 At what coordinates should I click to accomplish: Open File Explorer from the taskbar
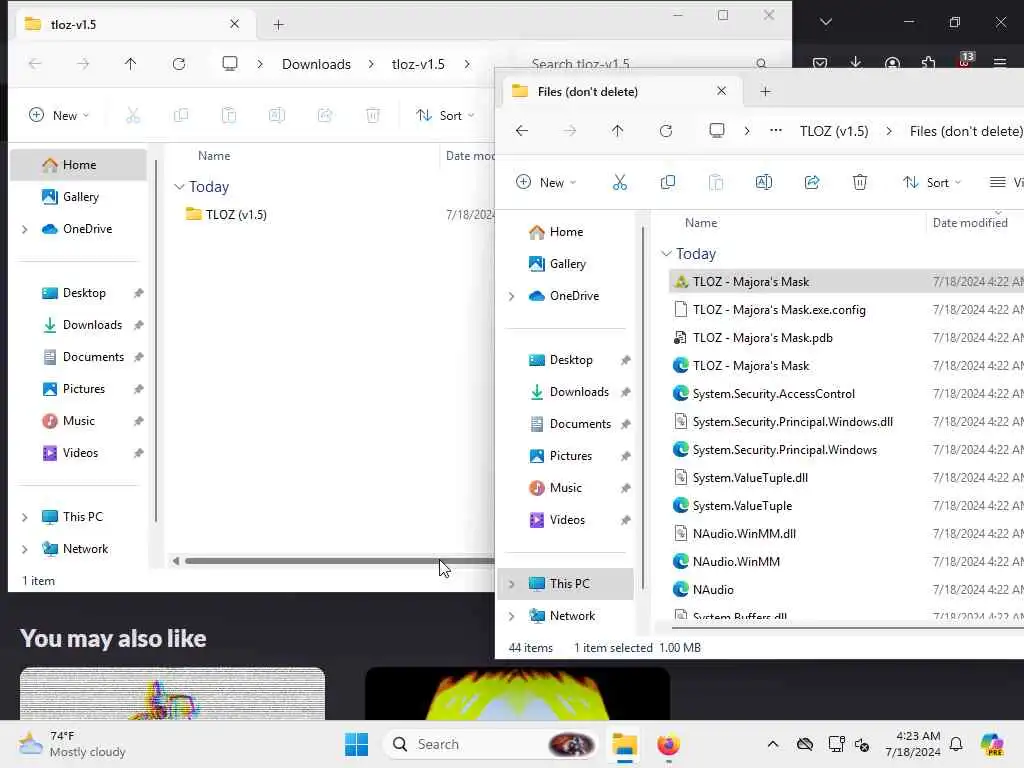pyautogui.click(x=624, y=744)
